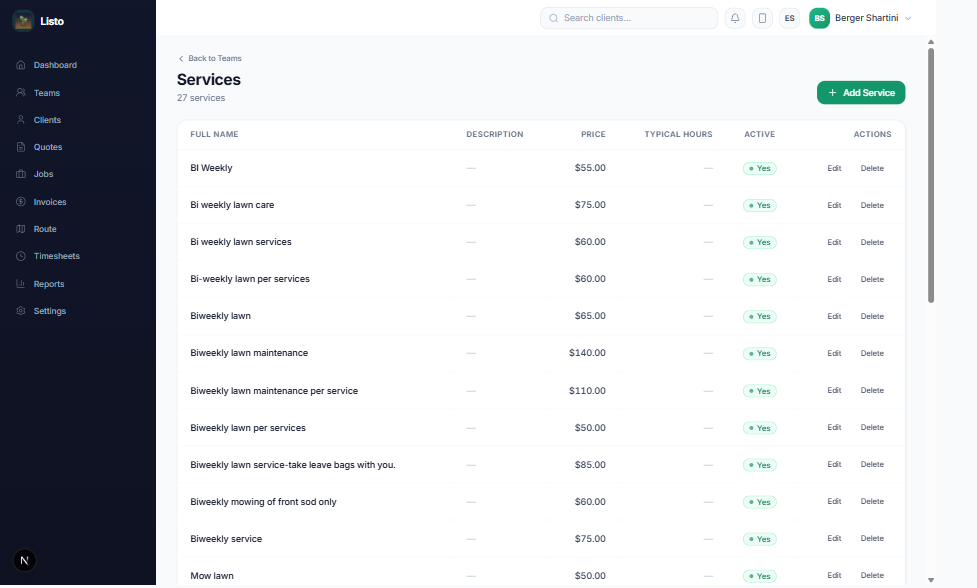The image size is (977, 588).
Task: Click the Mow lawn service name
Action: [x=212, y=576]
